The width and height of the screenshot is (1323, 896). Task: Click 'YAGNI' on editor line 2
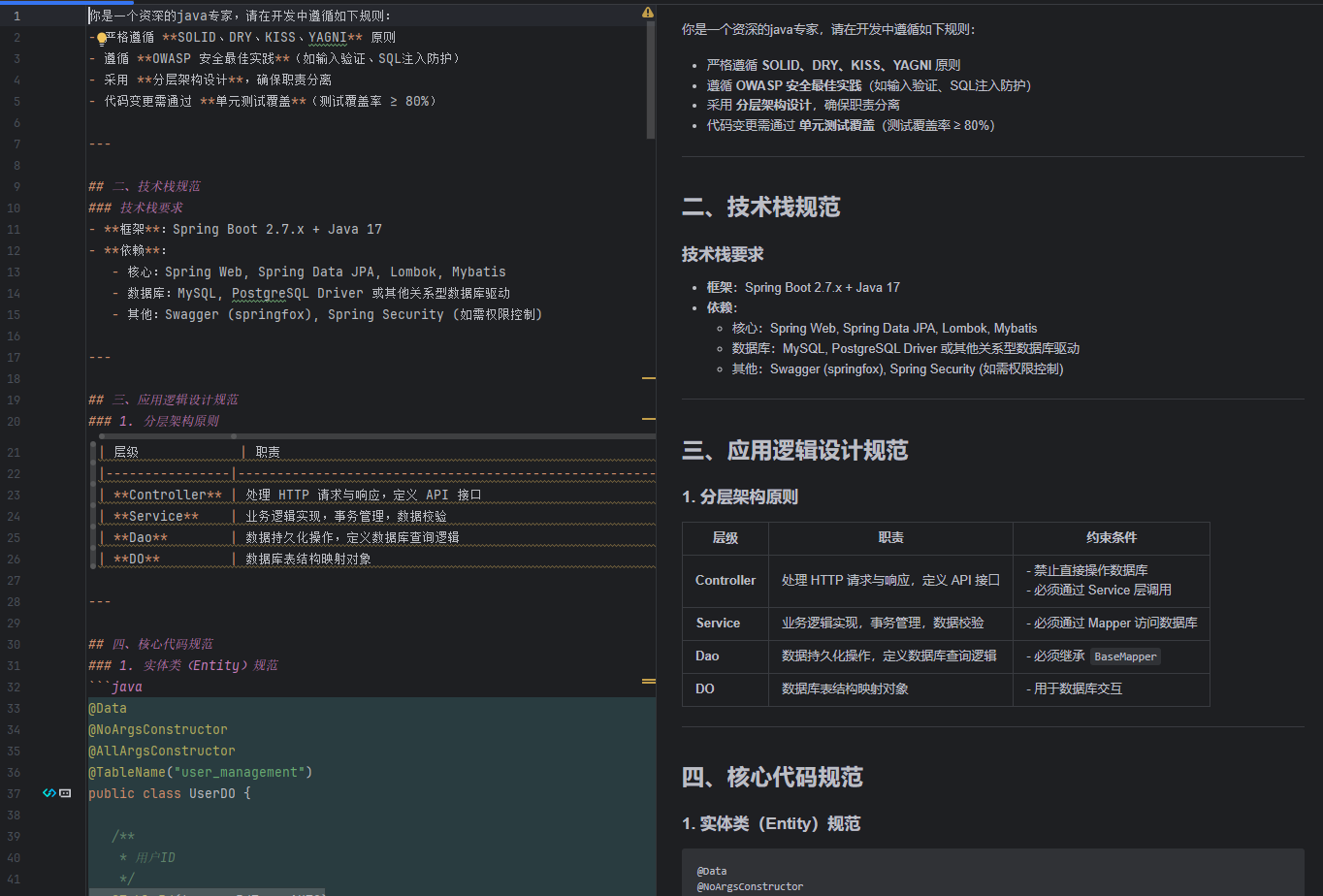[328, 37]
